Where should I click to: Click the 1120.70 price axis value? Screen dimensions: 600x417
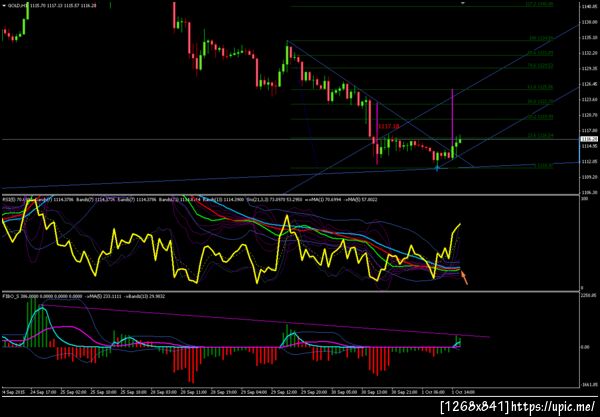tap(590, 115)
